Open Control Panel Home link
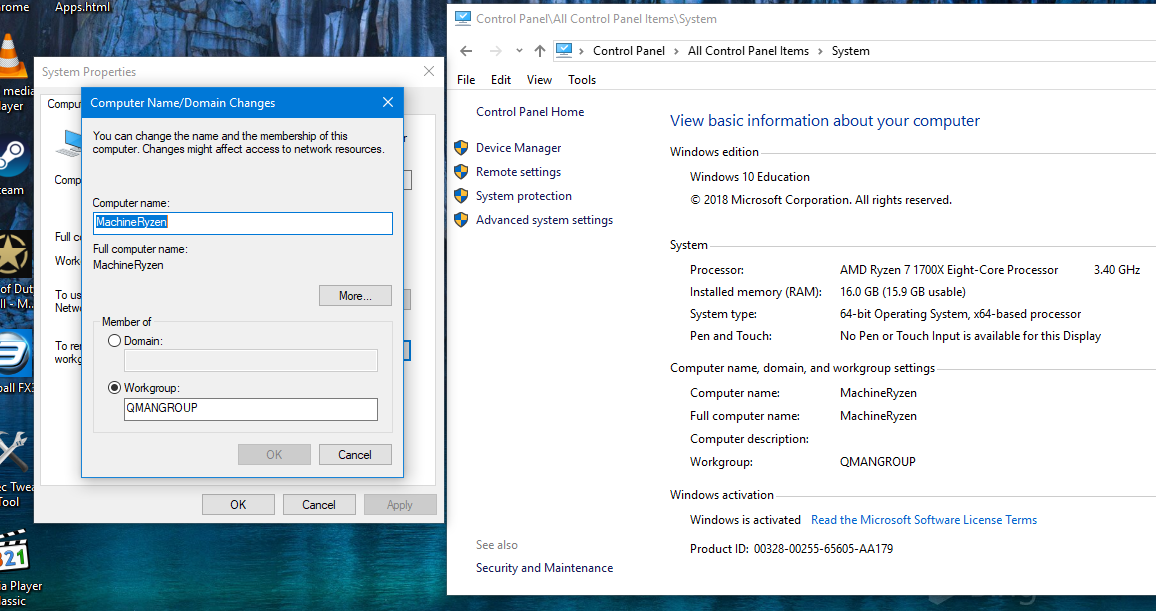1156x611 pixels. point(530,112)
